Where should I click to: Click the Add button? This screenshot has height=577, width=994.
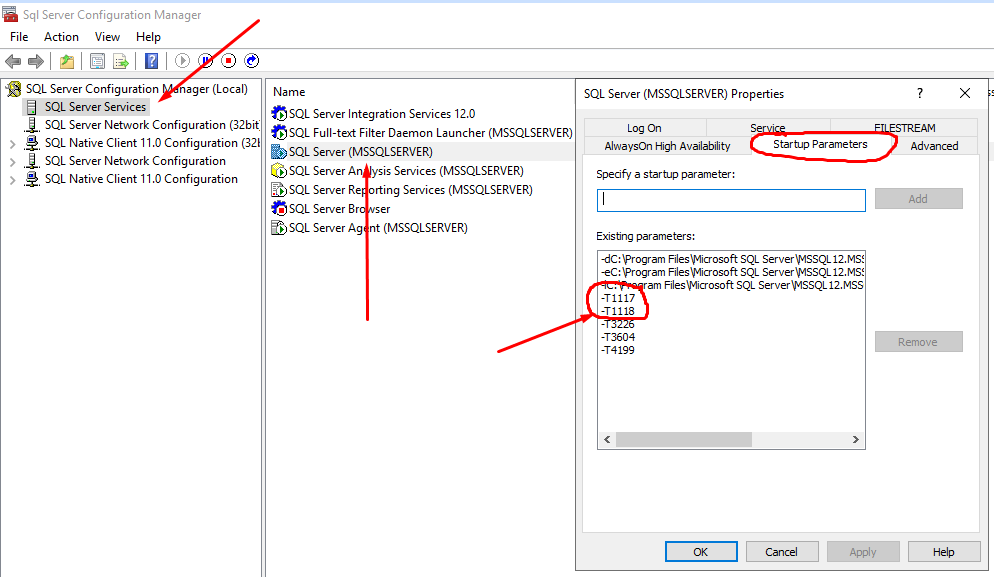919,198
